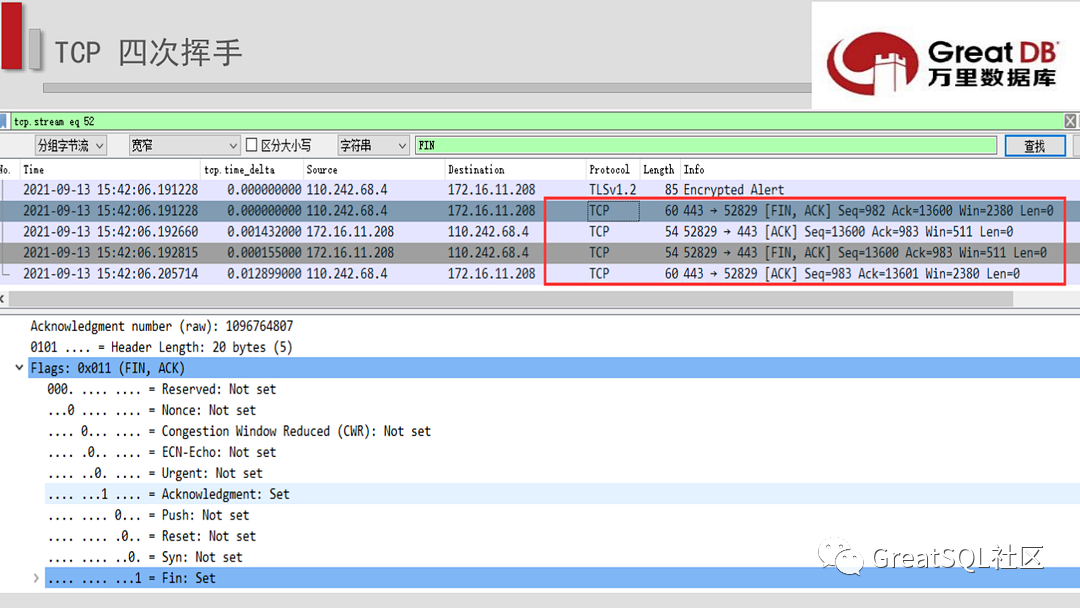1080x608 pixels.
Task: Sort by the Time column header
Action: [33, 169]
